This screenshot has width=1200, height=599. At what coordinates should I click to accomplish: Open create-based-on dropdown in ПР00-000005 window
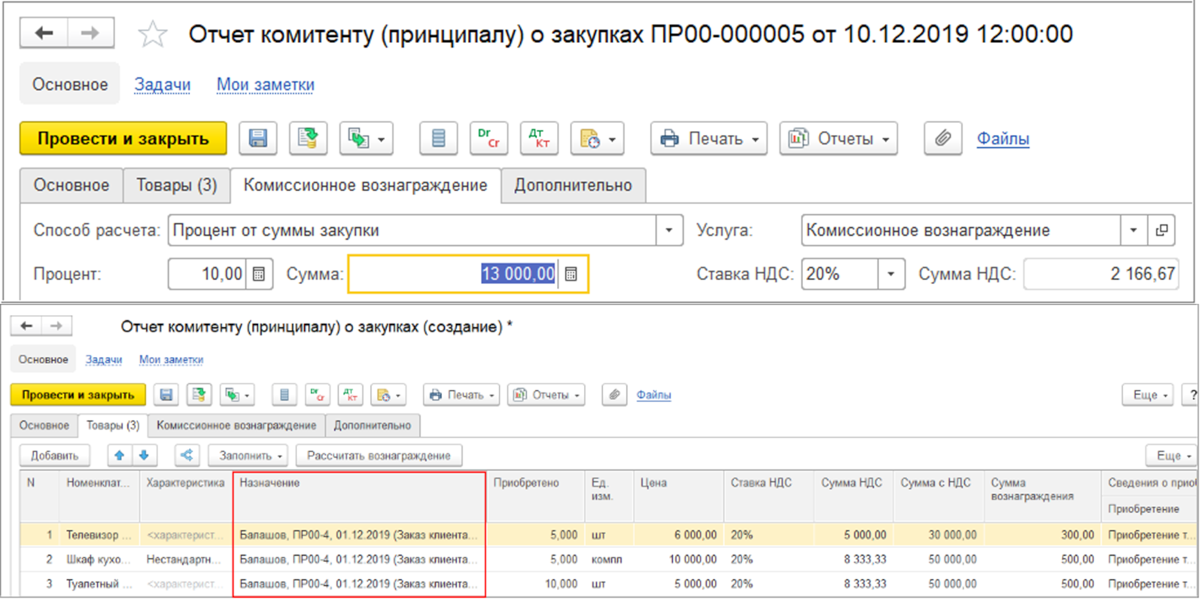click(x=366, y=139)
